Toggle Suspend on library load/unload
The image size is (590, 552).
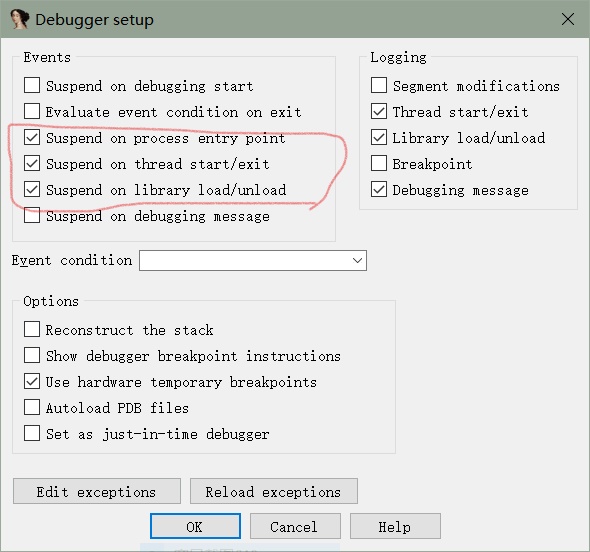point(32,189)
